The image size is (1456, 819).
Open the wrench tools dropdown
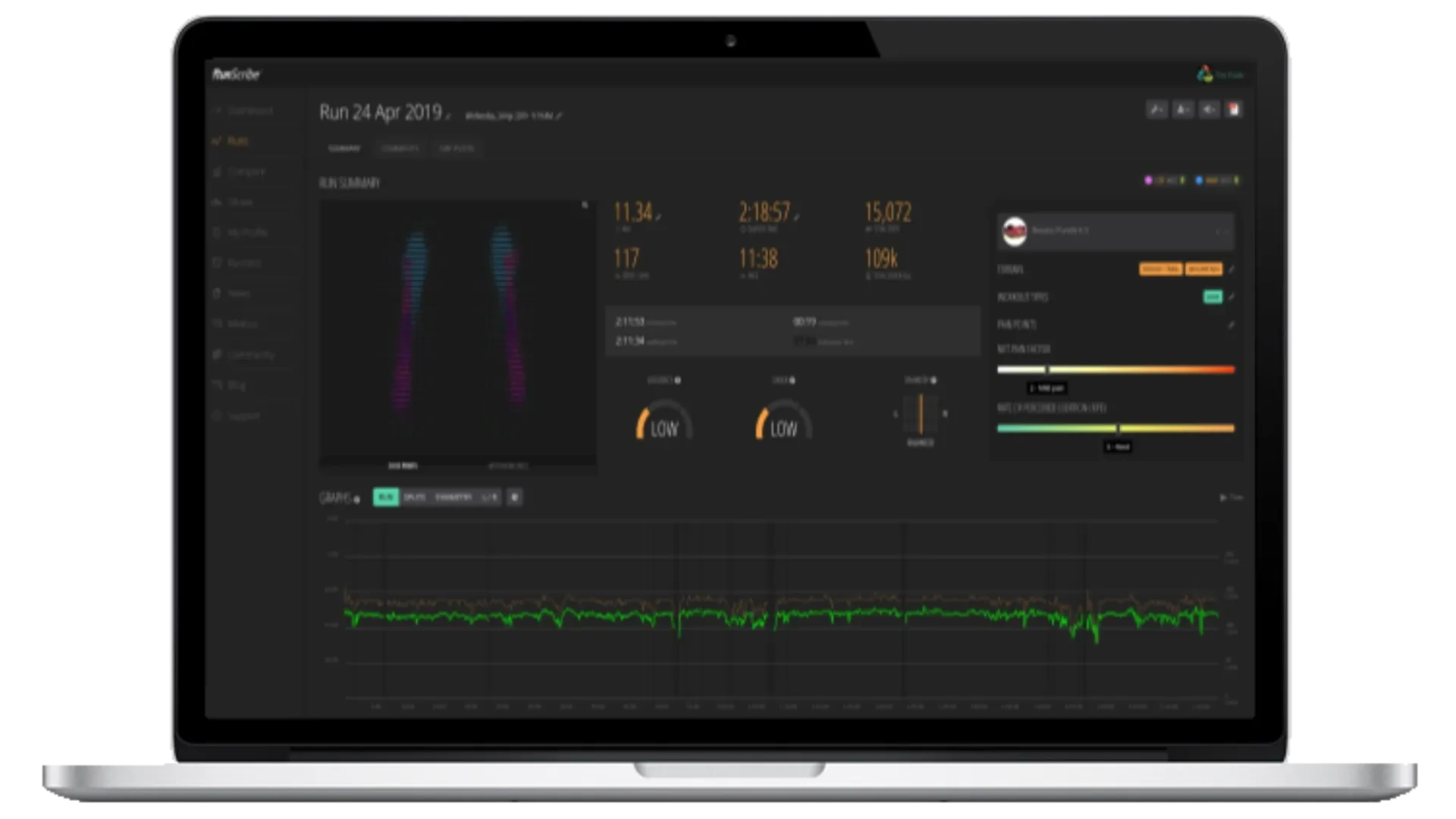click(1156, 110)
